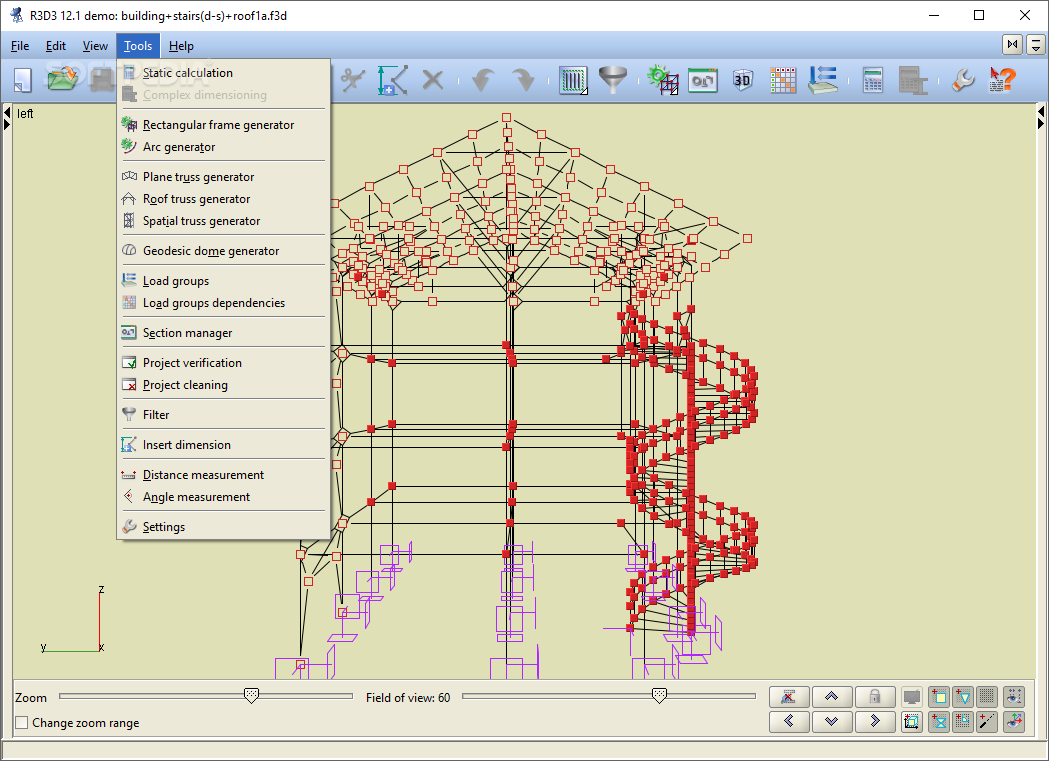Choose Arc generator menu entry
Viewport: 1049px width, 761px height.
click(x=223, y=147)
